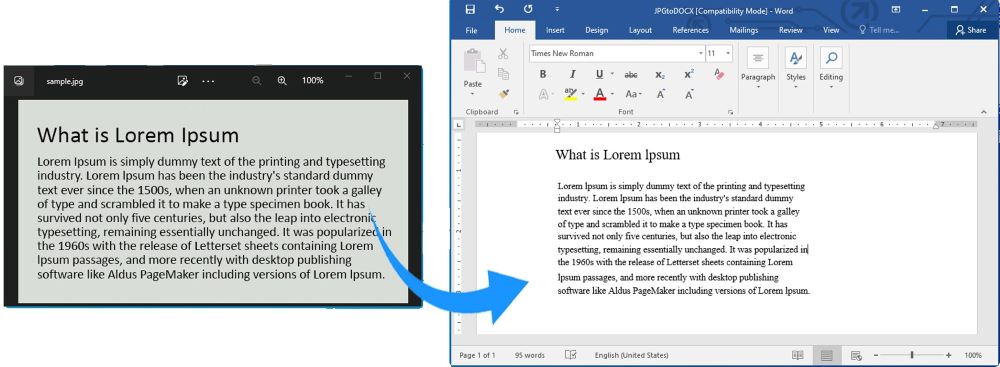Open the Change Case Aa menu

click(633, 94)
